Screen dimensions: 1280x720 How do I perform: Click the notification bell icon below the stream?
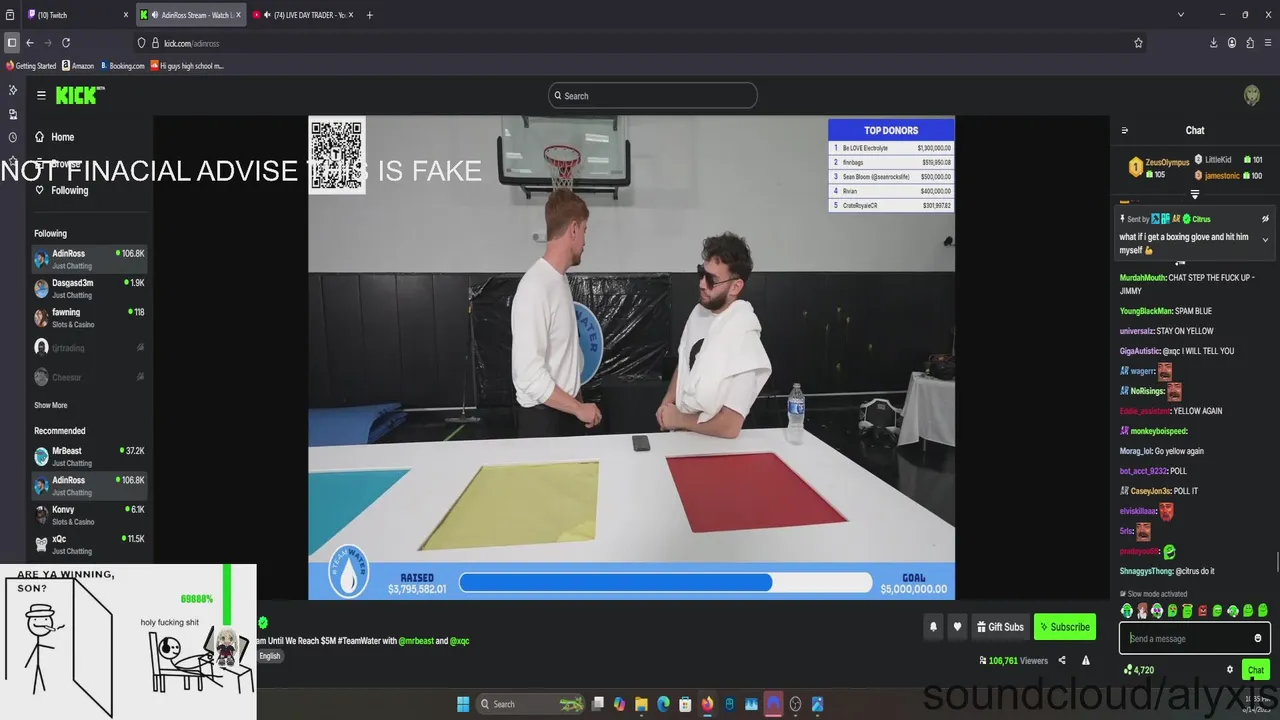933,627
